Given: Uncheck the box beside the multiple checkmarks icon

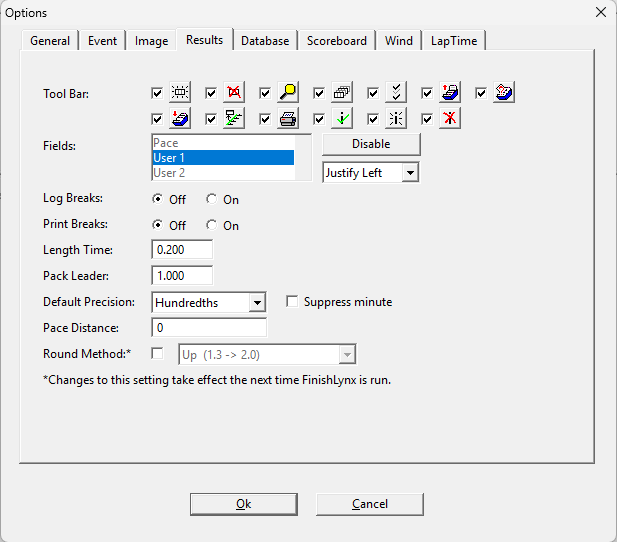Looking at the screenshot, I should [373, 93].
